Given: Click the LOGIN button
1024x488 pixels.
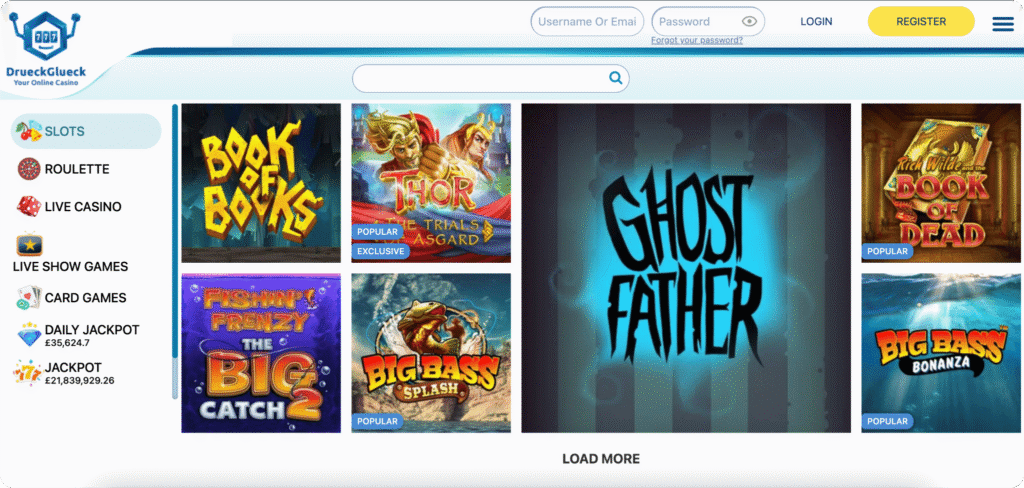Looking at the screenshot, I should (816, 22).
